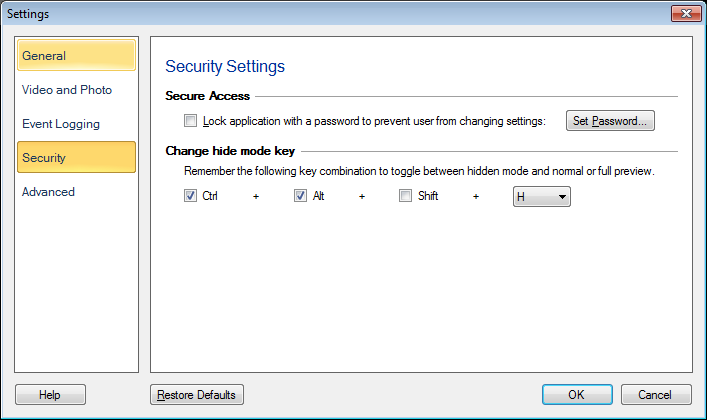
Task: Click the Settings window title bar
Action: point(300,14)
